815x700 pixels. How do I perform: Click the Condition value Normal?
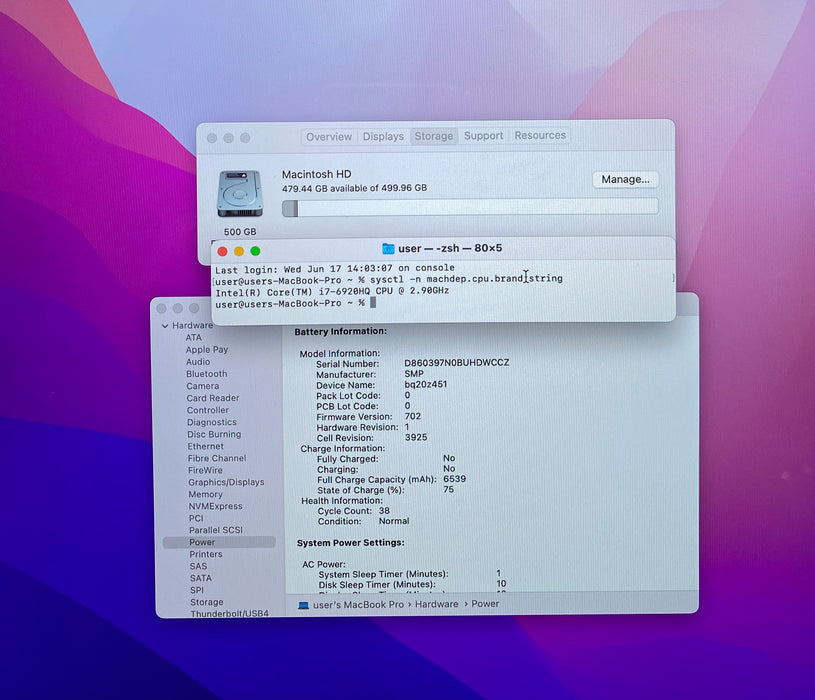coord(393,521)
